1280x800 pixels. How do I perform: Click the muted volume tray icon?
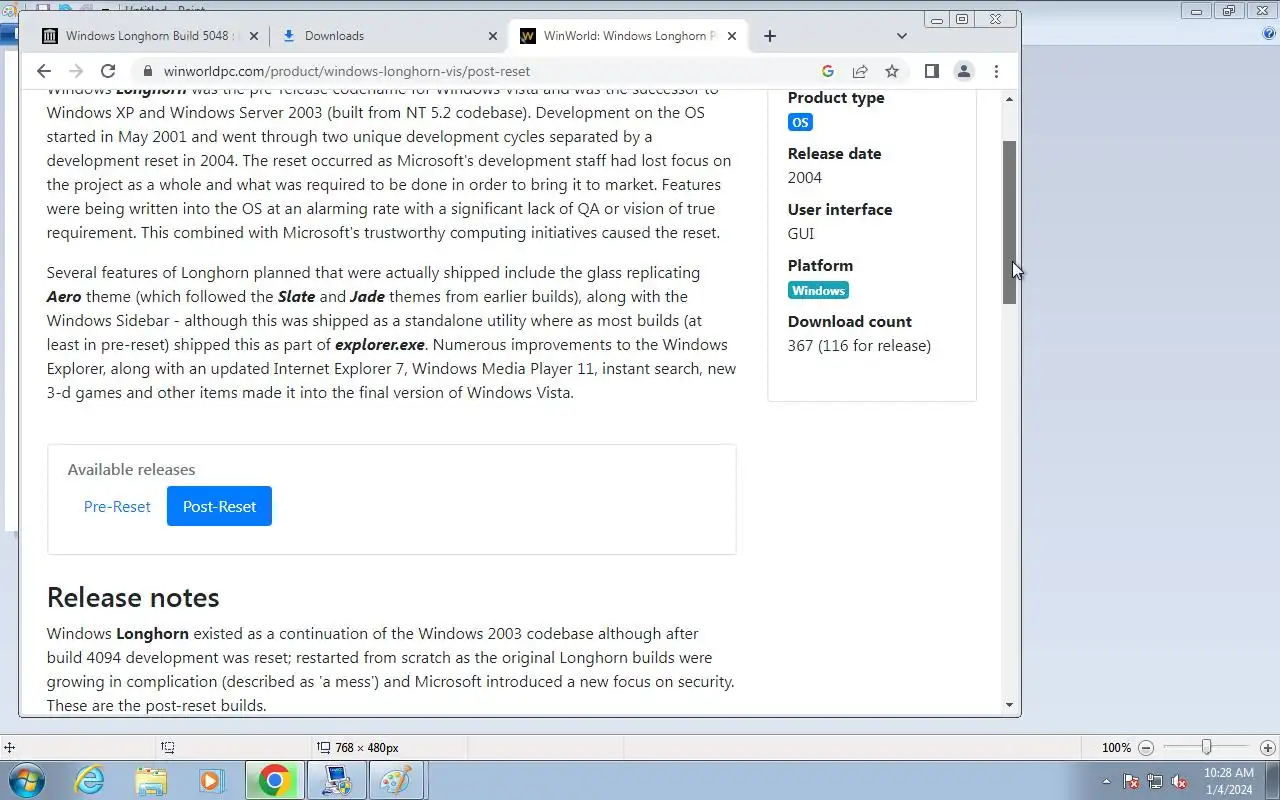[1179, 781]
